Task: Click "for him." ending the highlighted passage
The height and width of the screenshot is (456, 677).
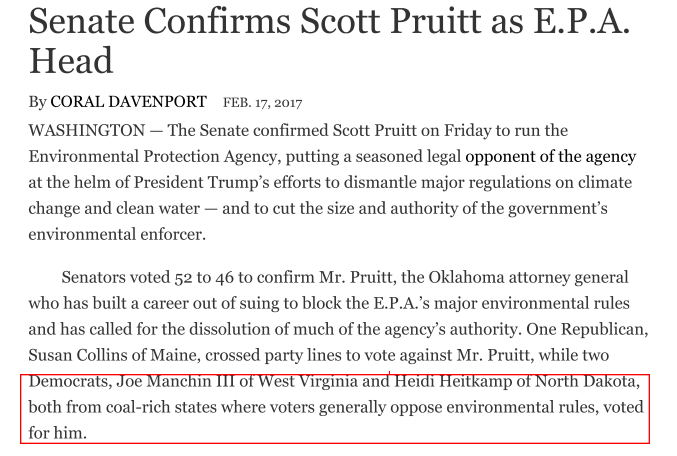Action: click(x=58, y=433)
